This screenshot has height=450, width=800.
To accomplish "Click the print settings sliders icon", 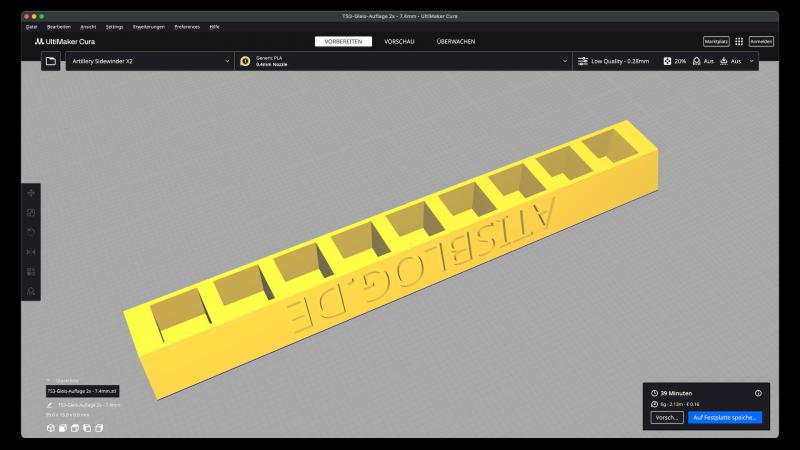I will point(583,61).
